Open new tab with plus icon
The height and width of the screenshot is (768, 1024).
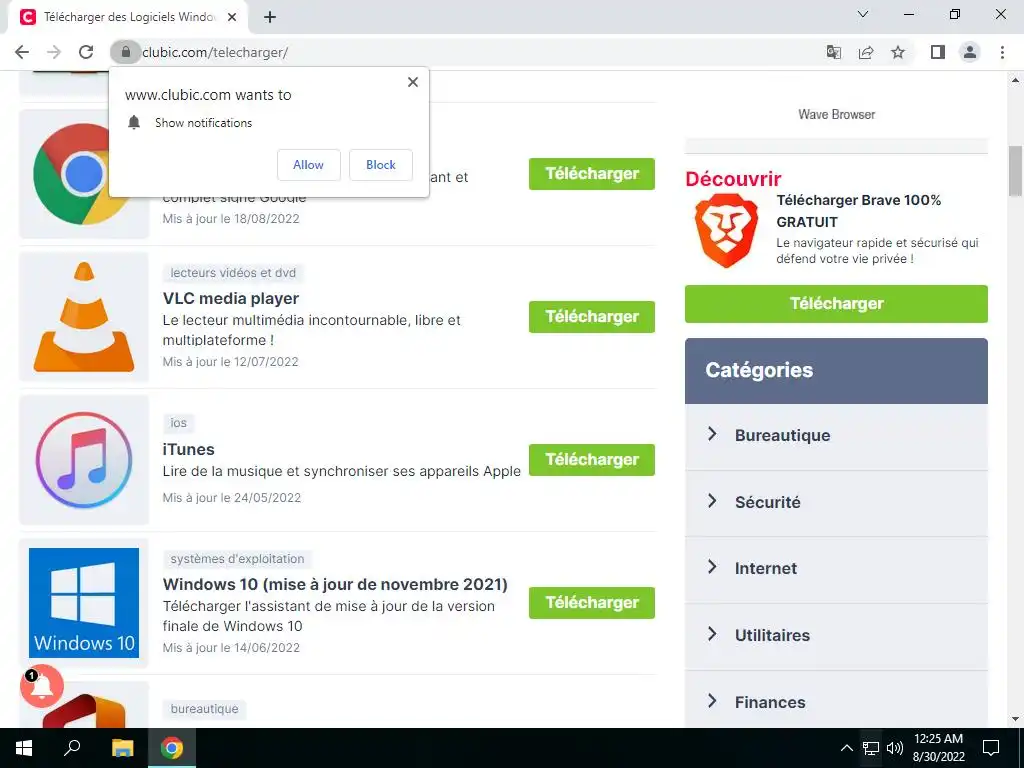(270, 17)
